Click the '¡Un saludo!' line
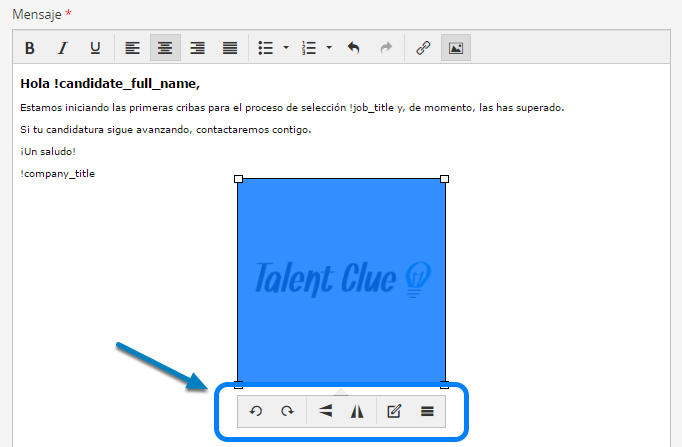682x447 pixels. point(48,151)
